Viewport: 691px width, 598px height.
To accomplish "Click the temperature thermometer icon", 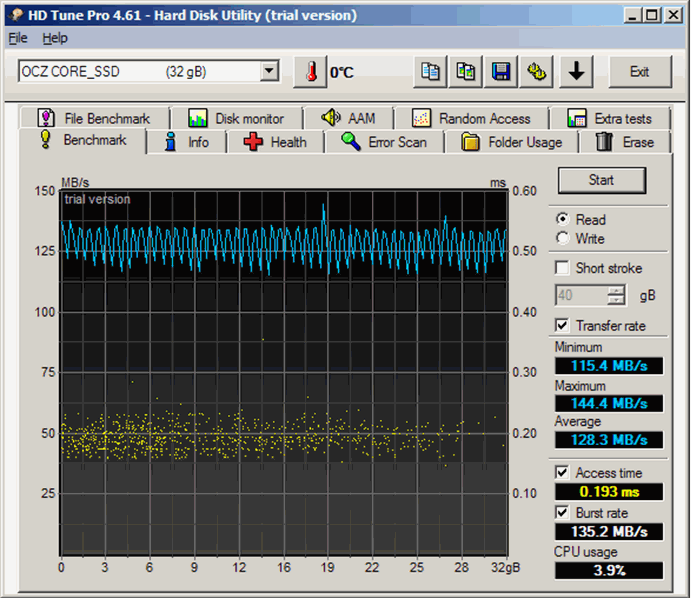I will pyautogui.click(x=311, y=72).
